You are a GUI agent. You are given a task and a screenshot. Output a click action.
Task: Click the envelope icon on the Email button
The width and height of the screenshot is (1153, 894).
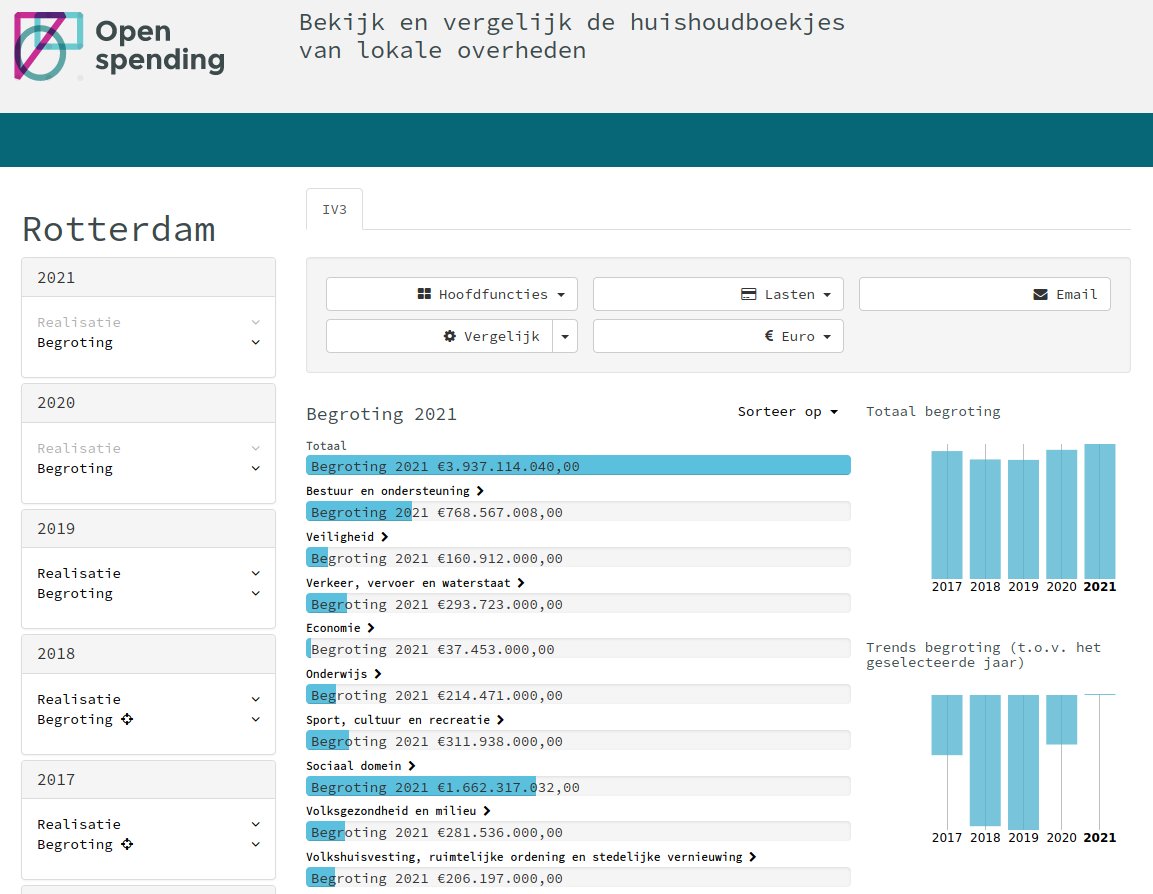point(1042,293)
